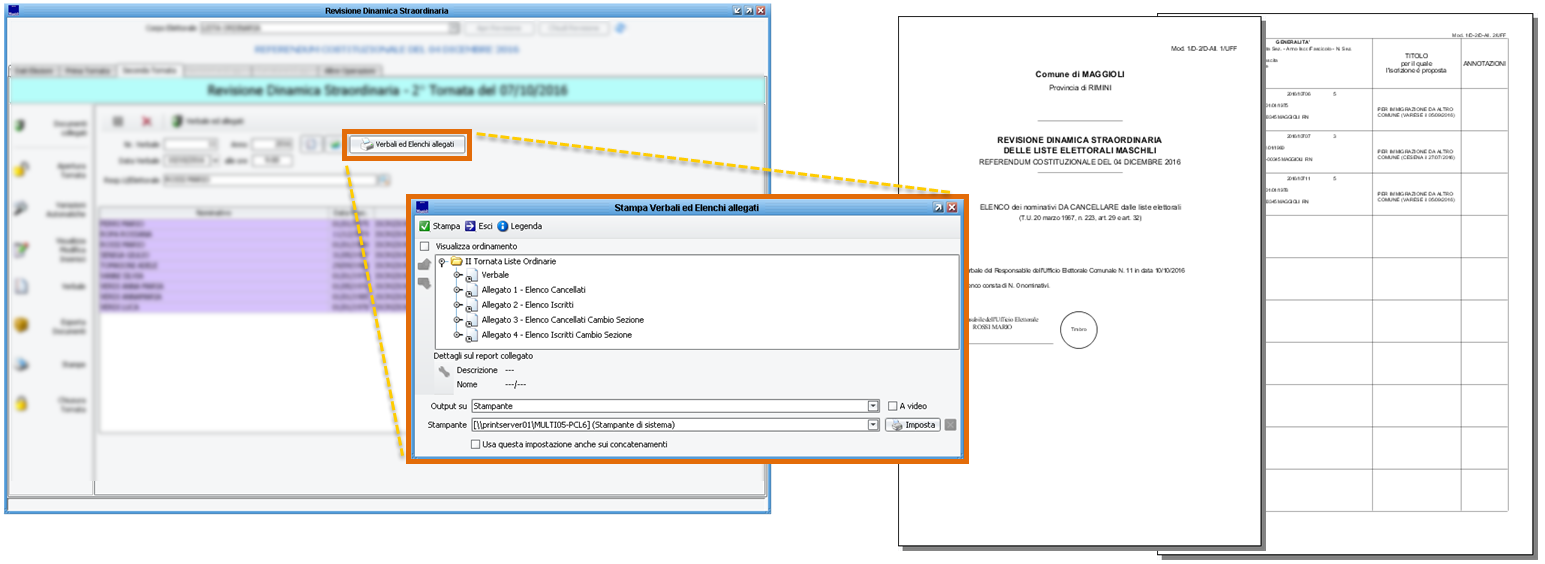1545x564 pixels.
Task: Expand Allegato 4 - Elenco Iscritti Cambio Sezione node
Action: point(457,335)
